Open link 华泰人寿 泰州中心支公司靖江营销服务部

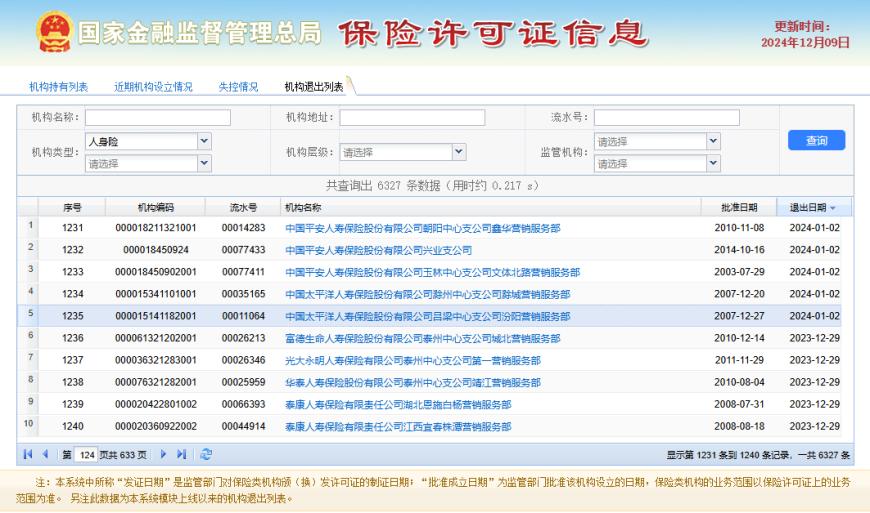(x=413, y=383)
